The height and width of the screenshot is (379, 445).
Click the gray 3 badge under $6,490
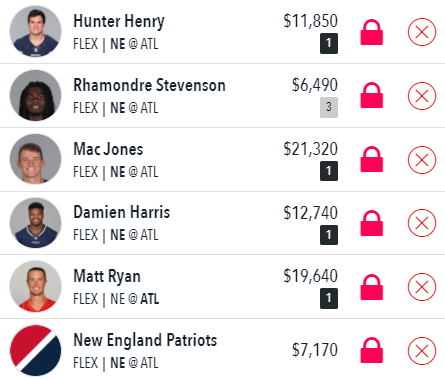(x=329, y=107)
